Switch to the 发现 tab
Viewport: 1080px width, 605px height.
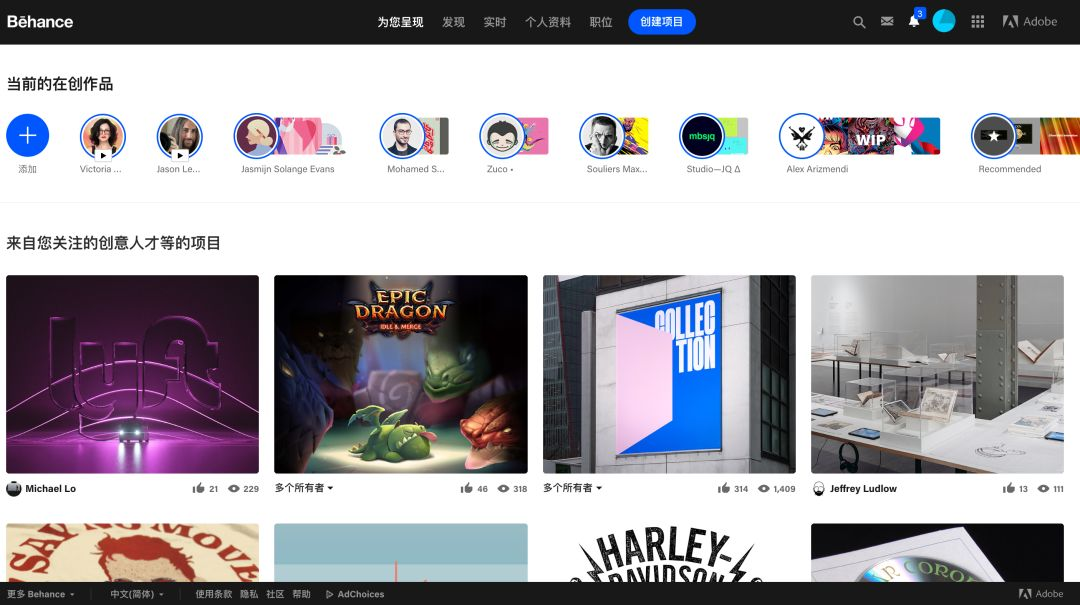coord(453,22)
